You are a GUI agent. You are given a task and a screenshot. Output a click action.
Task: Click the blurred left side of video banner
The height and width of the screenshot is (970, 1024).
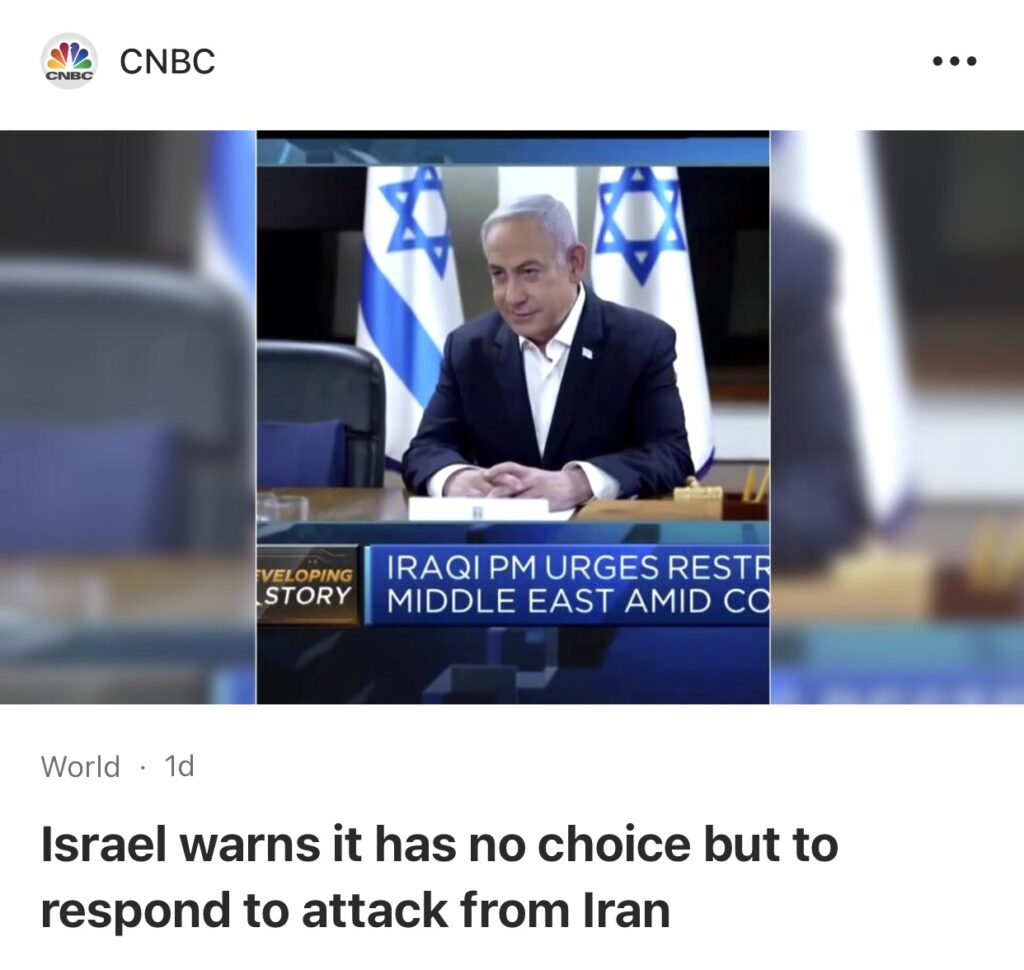(x=128, y=417)
